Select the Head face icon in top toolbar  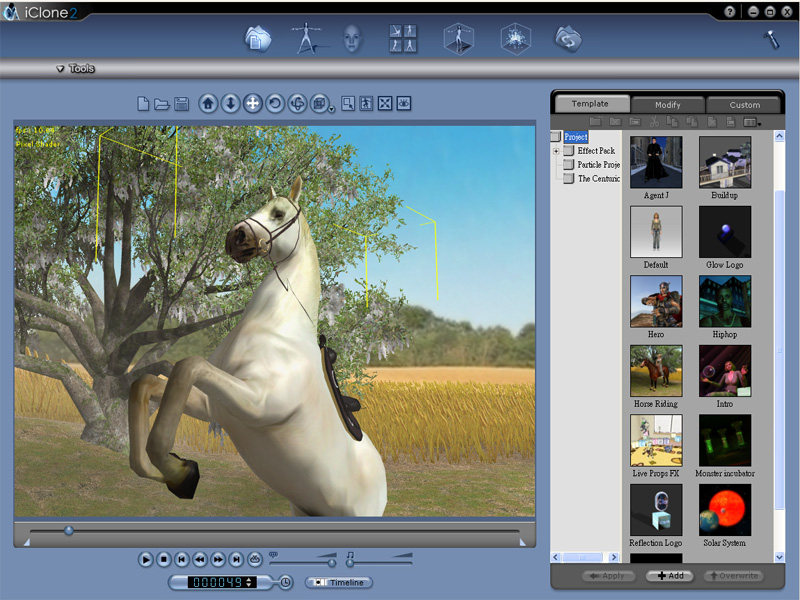(352, 39)
